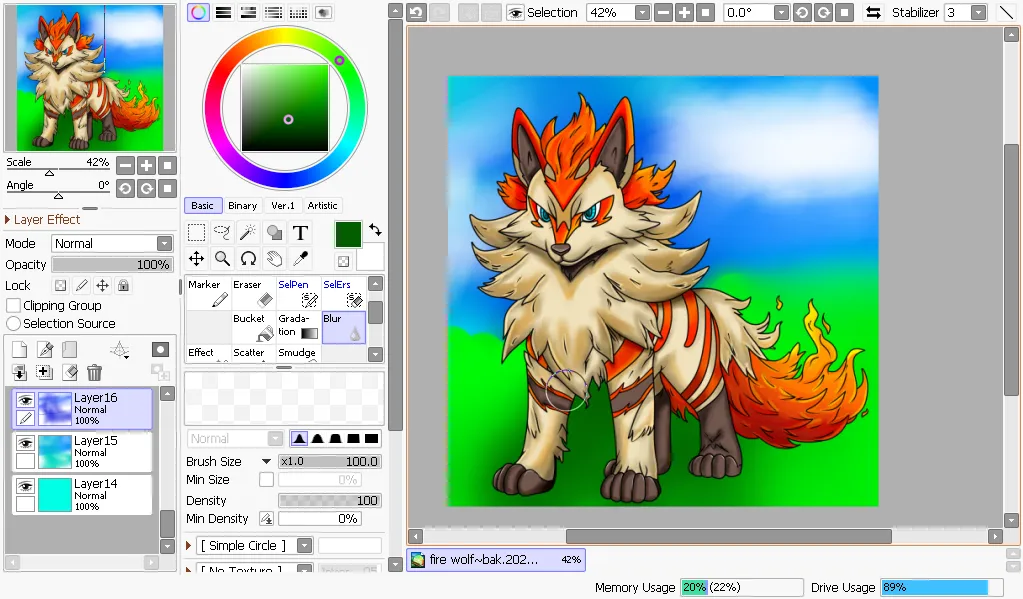Select the Move tool

[196, 258]
